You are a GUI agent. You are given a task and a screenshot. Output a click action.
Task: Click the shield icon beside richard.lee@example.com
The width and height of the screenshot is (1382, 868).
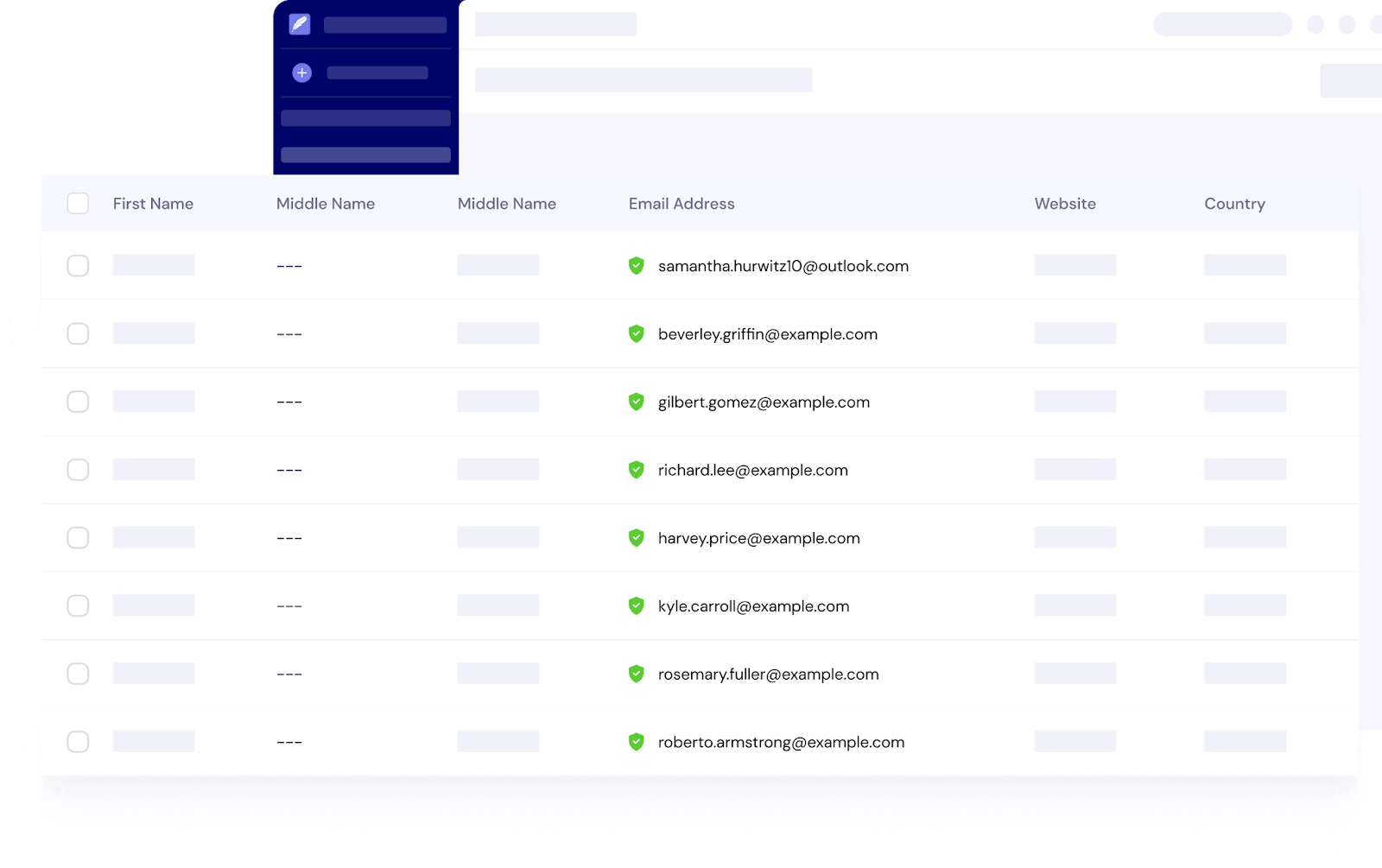637,470
